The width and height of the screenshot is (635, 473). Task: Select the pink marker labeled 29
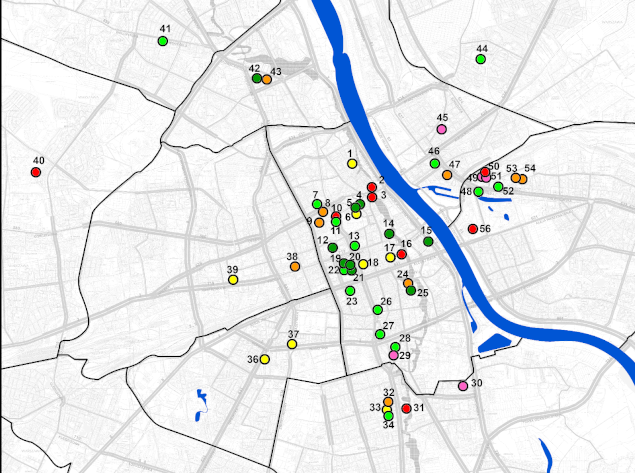pos(393,355)
